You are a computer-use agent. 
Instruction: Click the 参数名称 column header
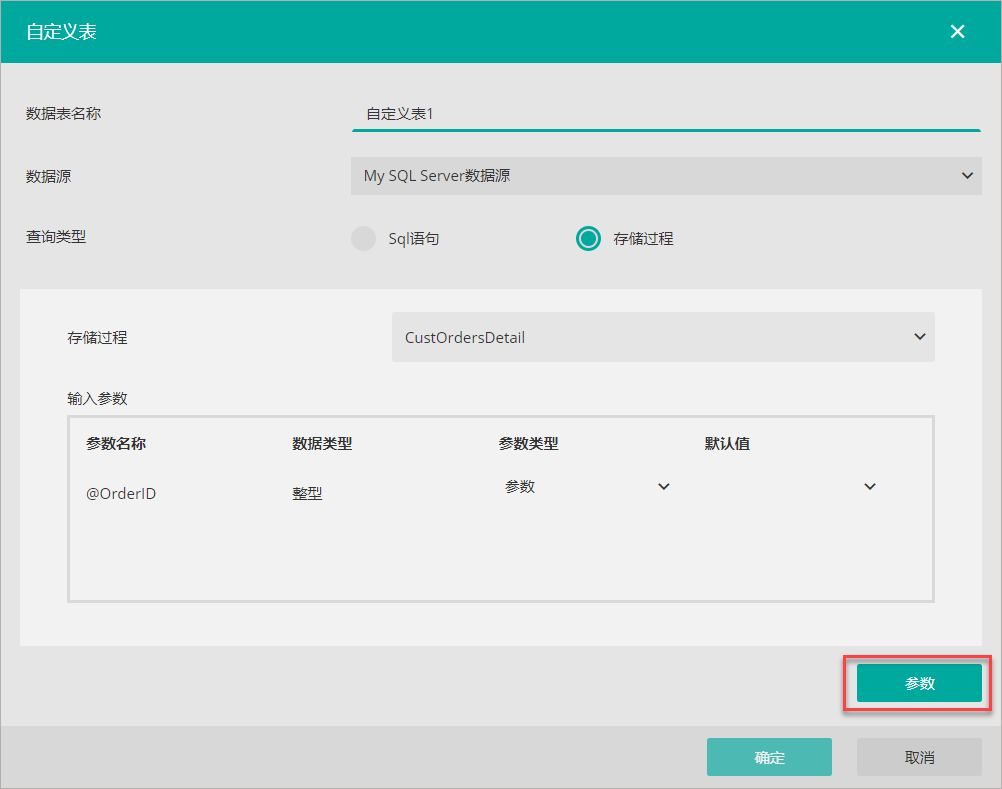coord(116,444)
